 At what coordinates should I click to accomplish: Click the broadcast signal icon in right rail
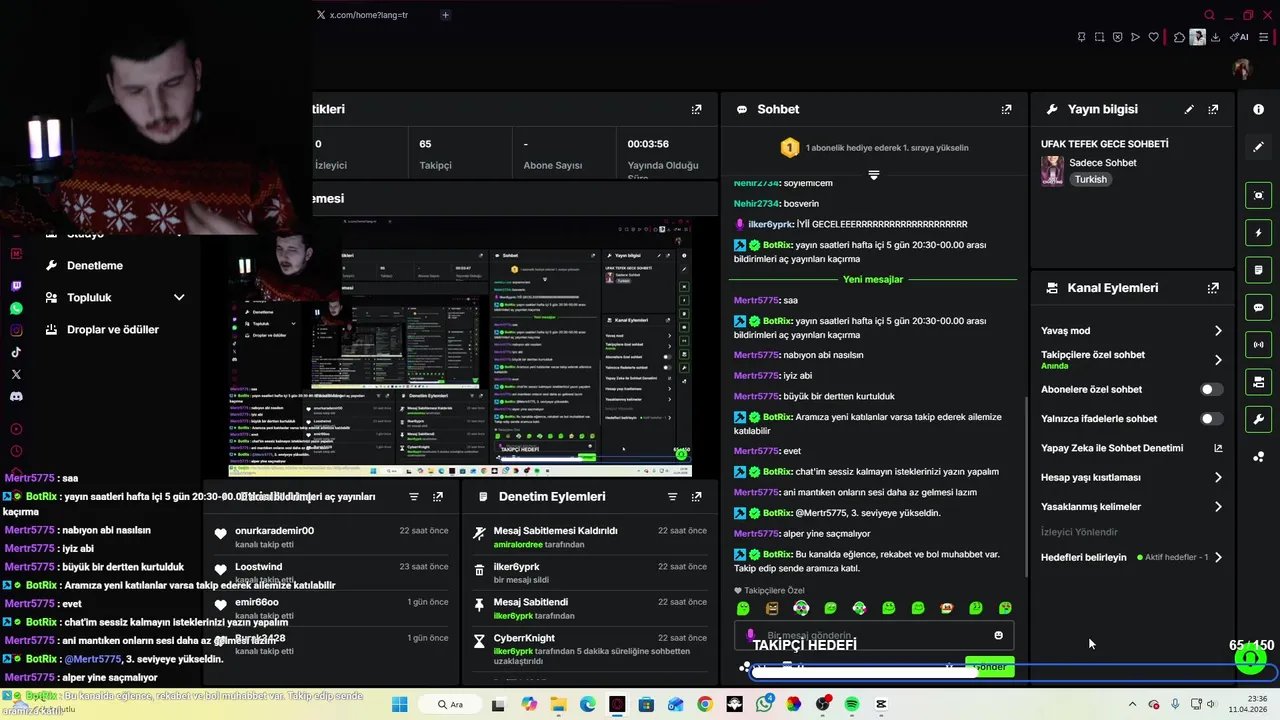point(1259,345)
